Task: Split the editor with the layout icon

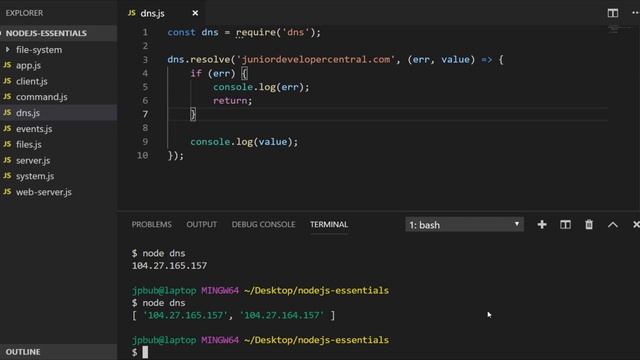Action: pos(613,13)
